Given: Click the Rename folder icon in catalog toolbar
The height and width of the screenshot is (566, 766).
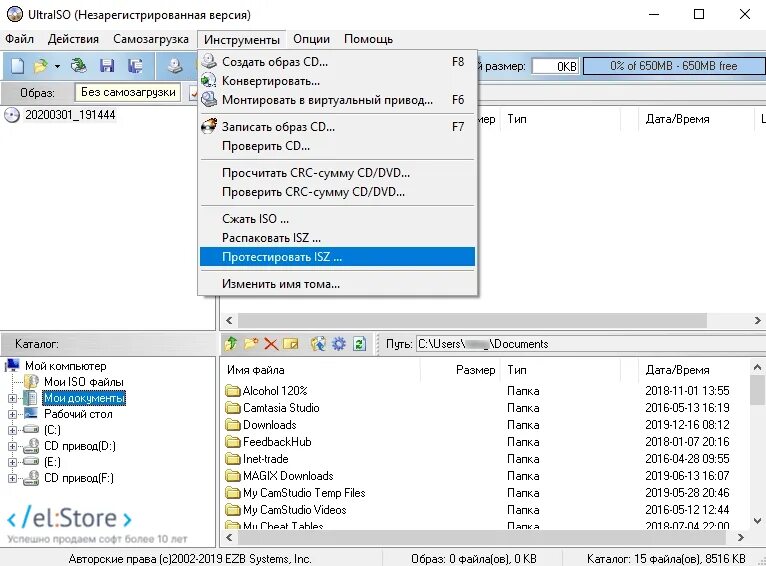Looking at the screenshot, I should [x=291, y=344].
